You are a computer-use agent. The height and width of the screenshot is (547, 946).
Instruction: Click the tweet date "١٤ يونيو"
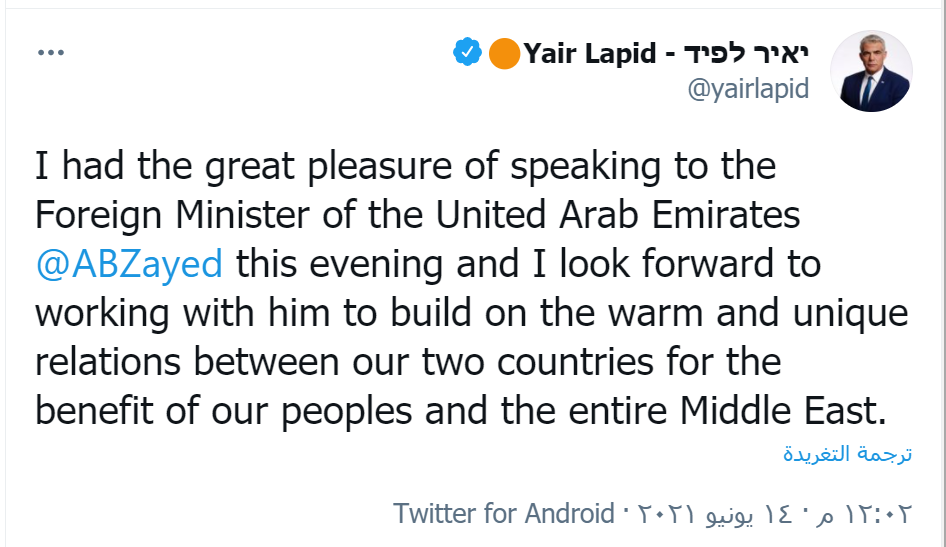(x=751, y=514)
